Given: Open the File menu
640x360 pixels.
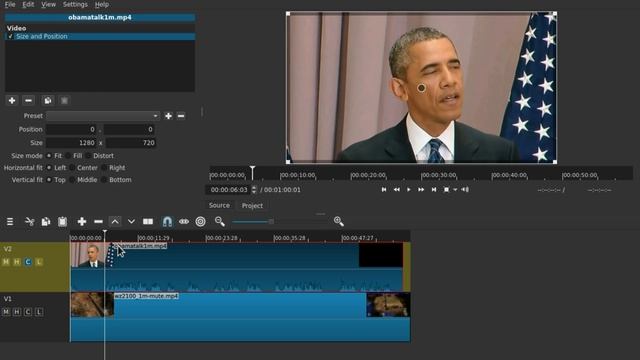Looking at the screenshot, I should coord(10,4).
